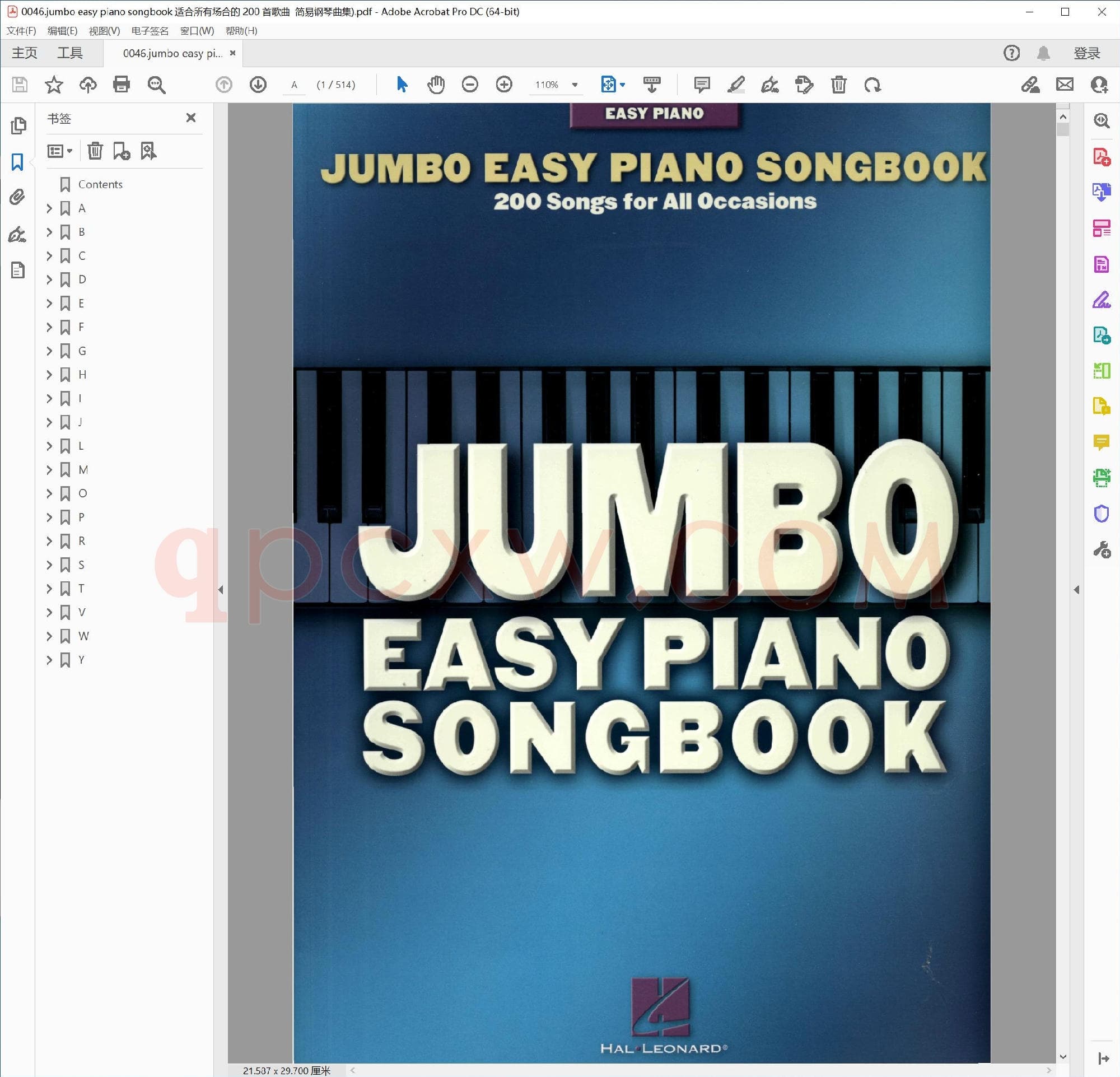Click the page number input field
Image resolution: width=1120 pixels, height=1077 pixels.
[x=295, y=85]
